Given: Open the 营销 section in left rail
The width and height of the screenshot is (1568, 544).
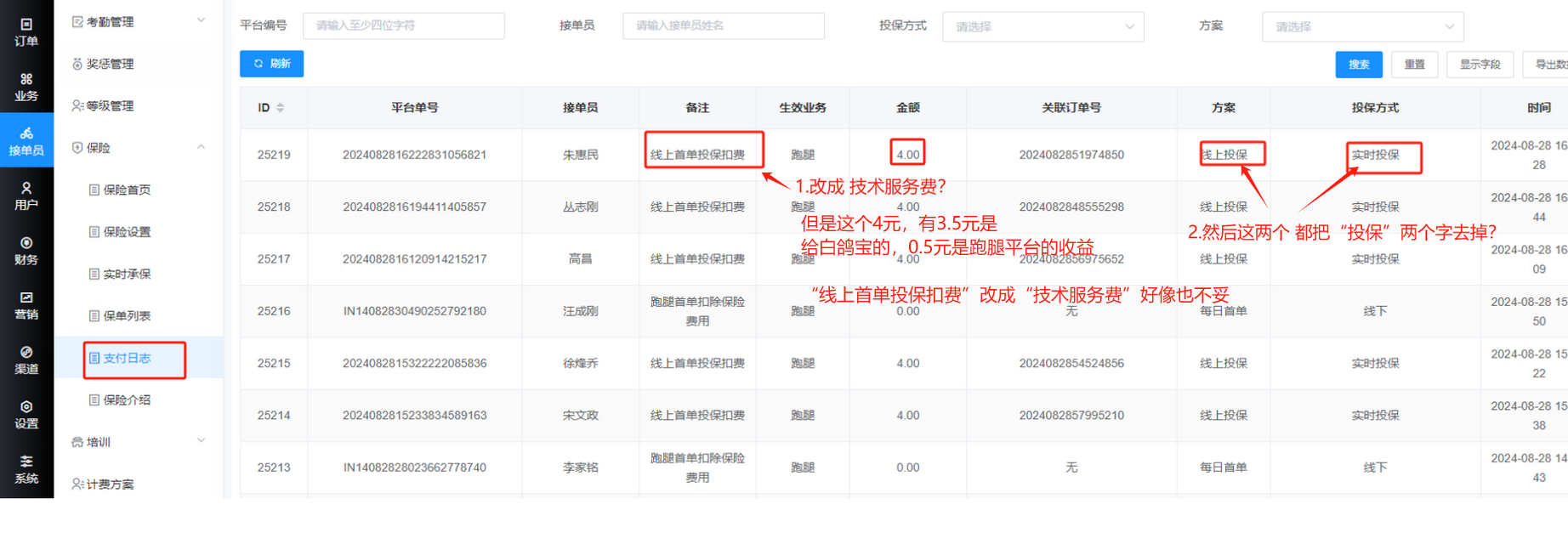Looking at the screenshot, I should (26, 305).
